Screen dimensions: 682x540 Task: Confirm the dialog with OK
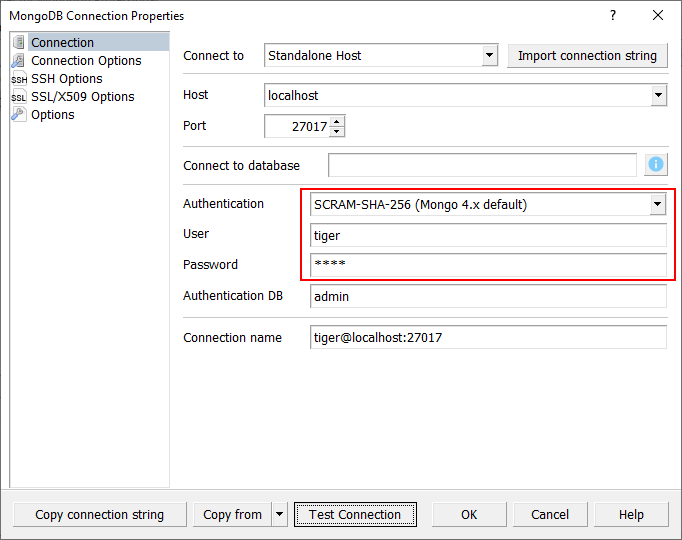click(x=469, y=515)
